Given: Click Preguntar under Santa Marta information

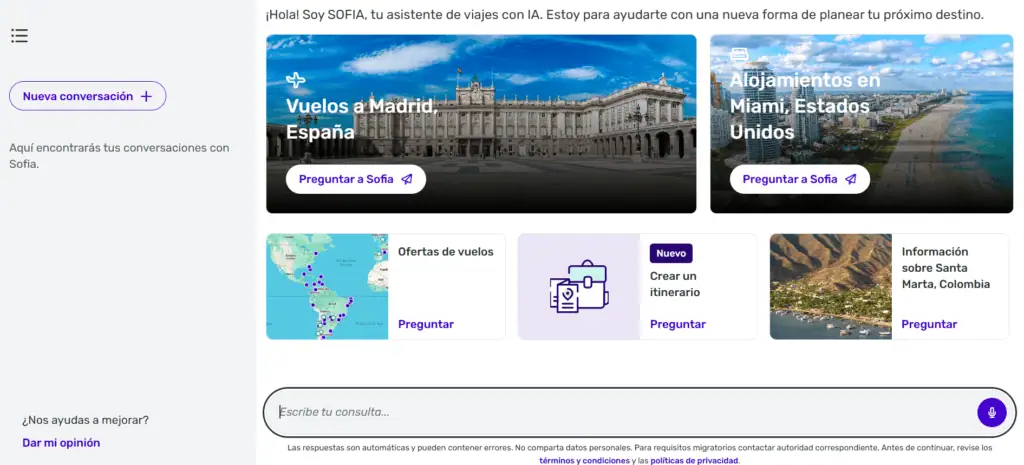Looking at the screenshot, I should pos(929,324).
